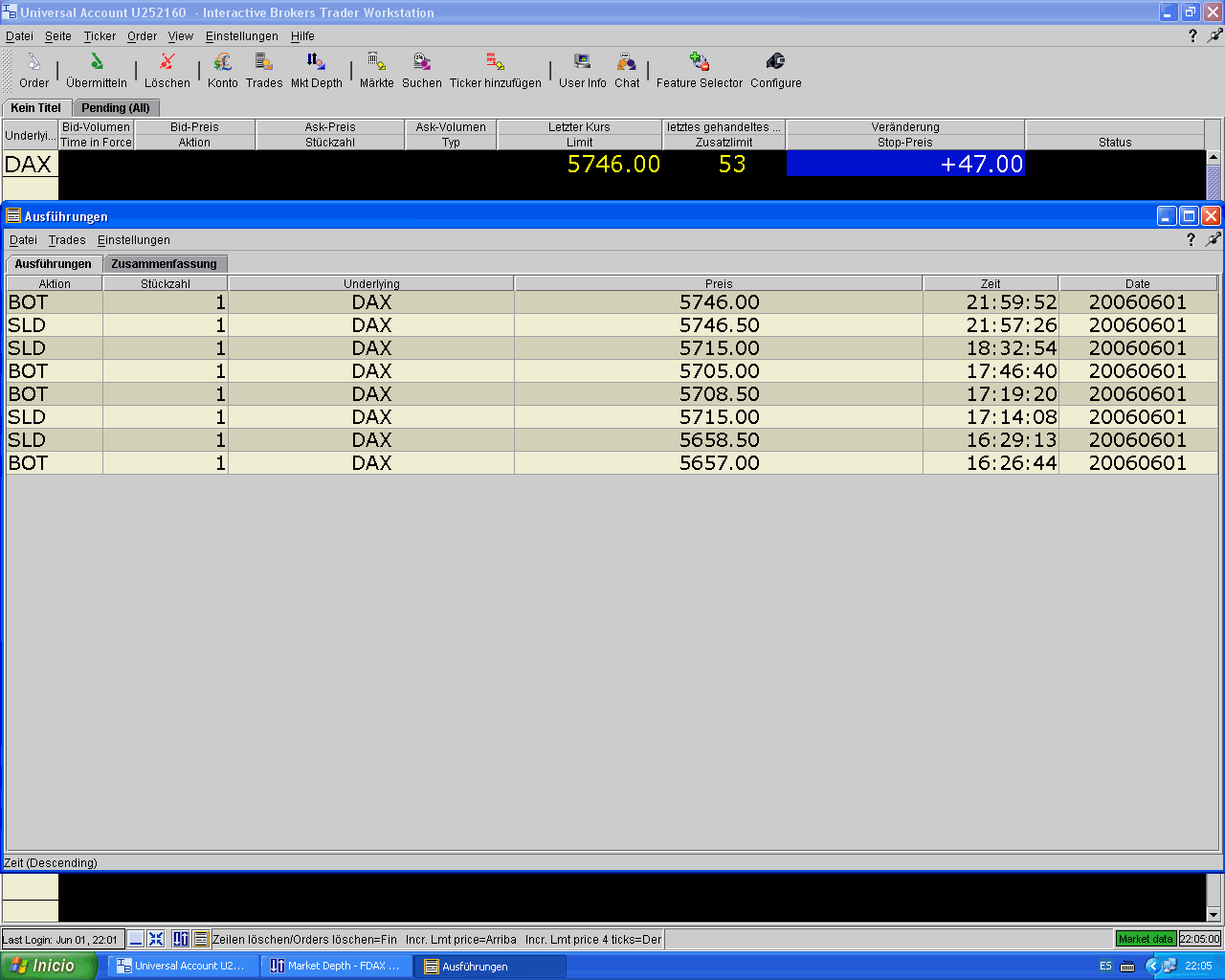
Task: Click the Übermitteln (transmit) toolbar icon
Action: (97, 72)
